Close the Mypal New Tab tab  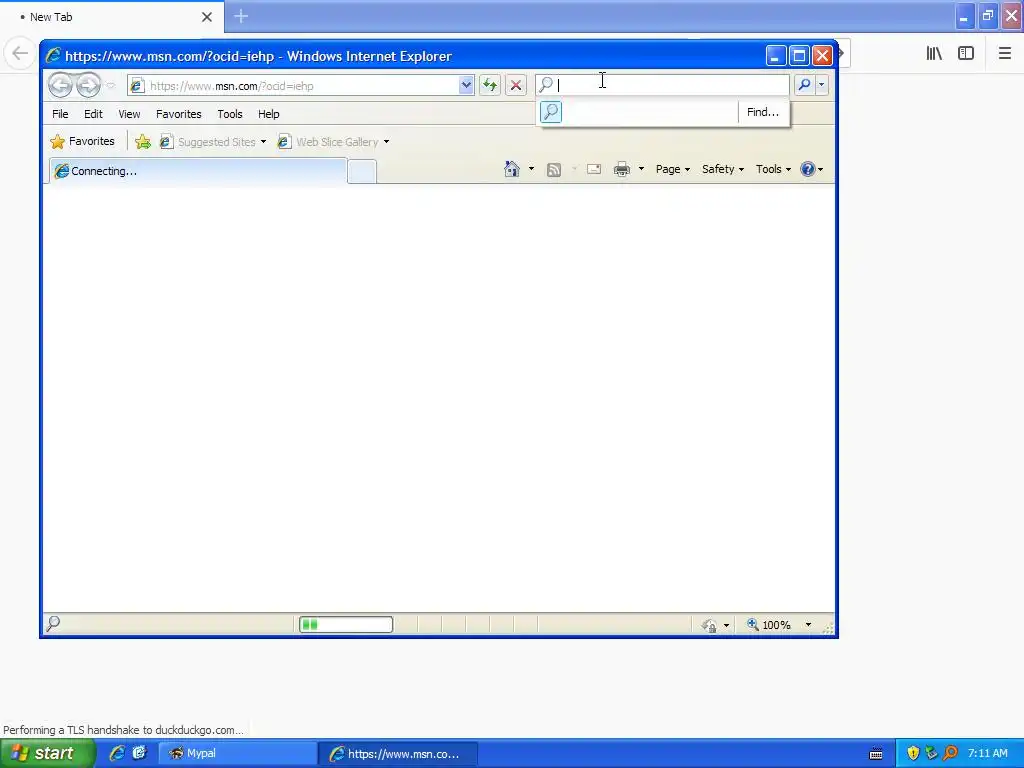[x=207, y=17]
